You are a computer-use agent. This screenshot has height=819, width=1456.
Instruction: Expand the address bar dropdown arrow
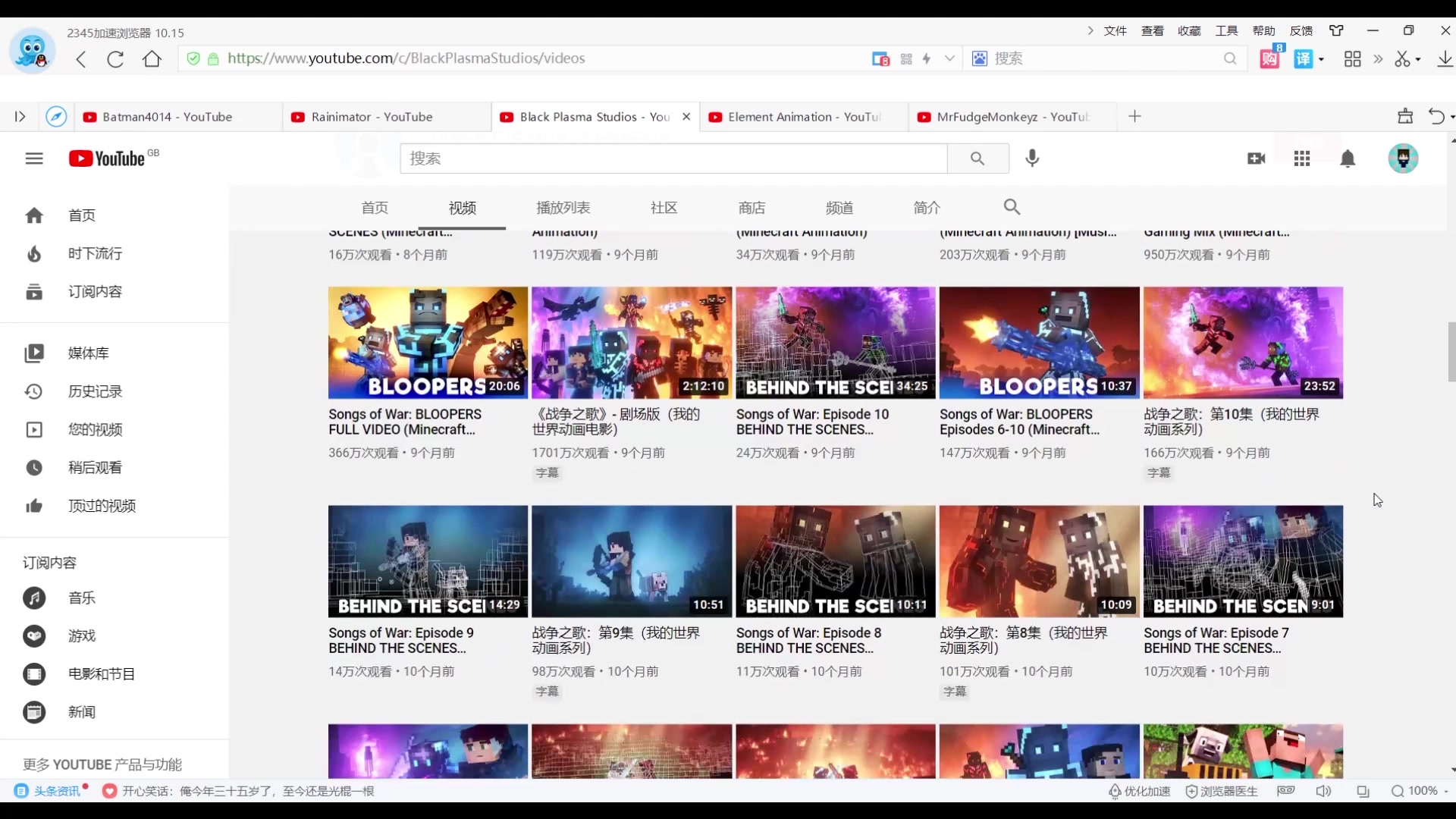click(949, 58)
